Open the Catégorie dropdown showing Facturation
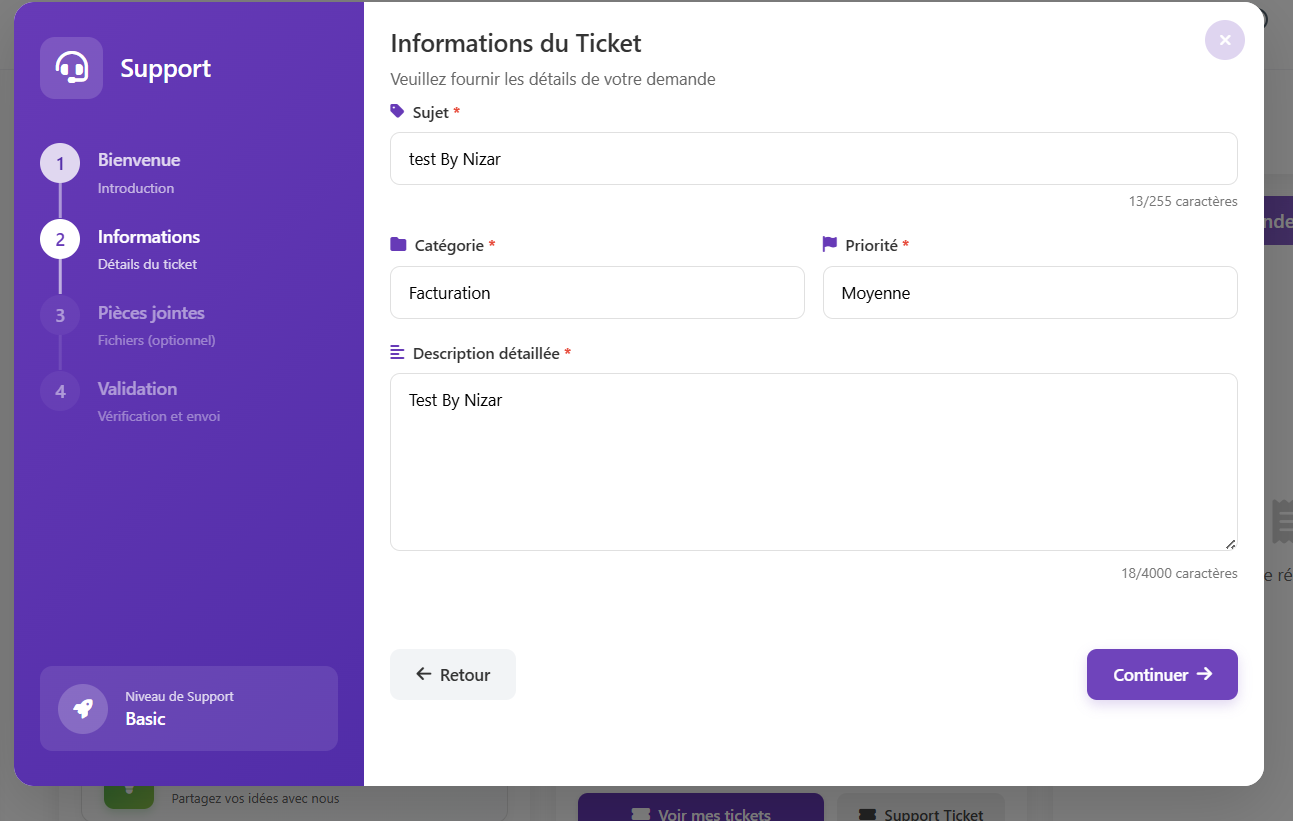This screenshot has width=1293, height=821. (597, 292)
